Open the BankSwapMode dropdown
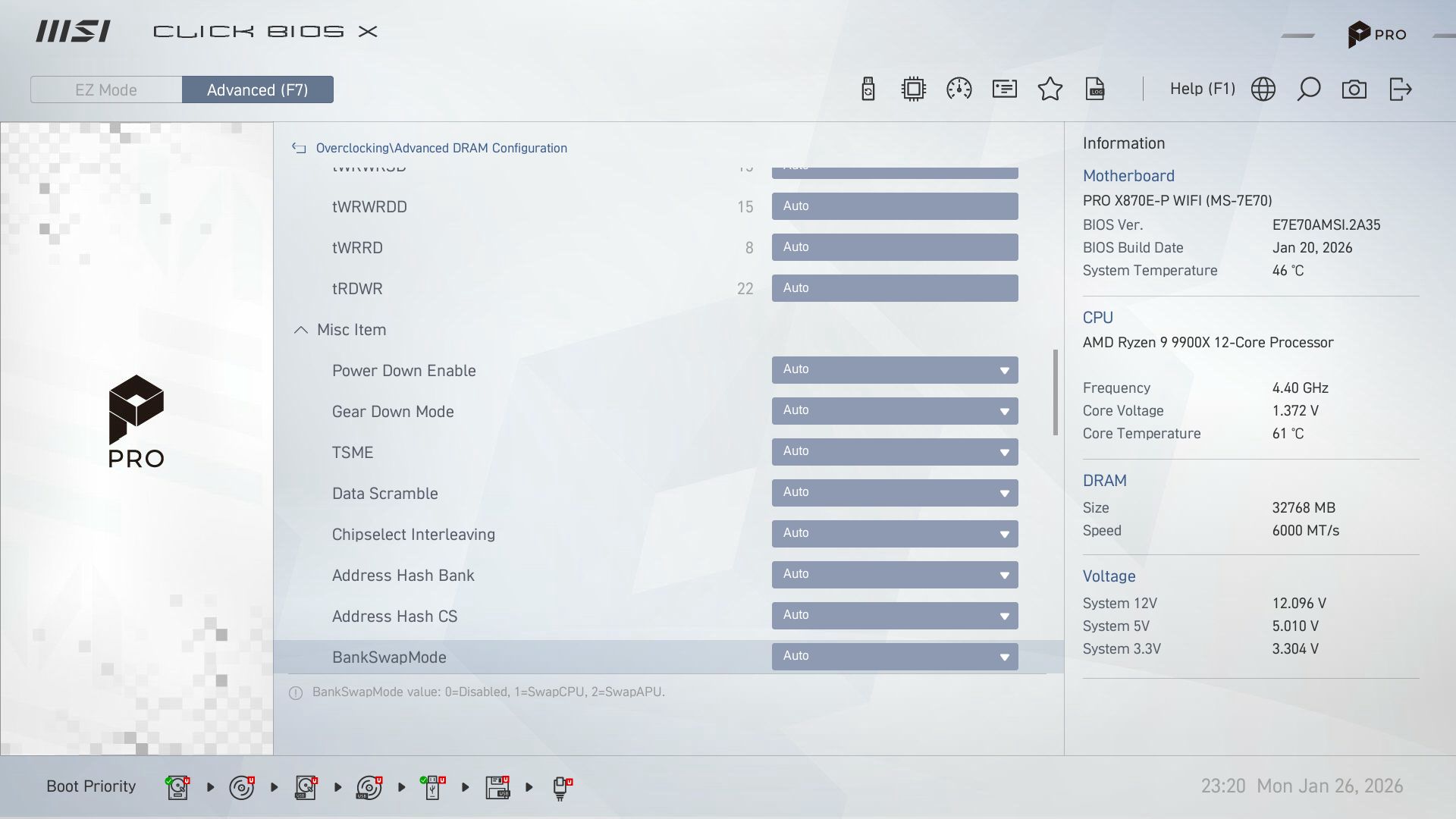1456x819 pixels. click(895, 656)
